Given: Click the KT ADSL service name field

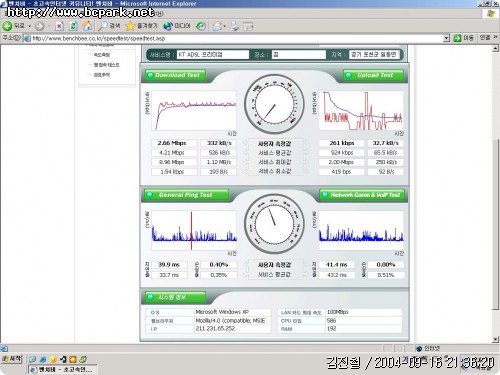Looking at the screenshot, I should click(213, 55).
